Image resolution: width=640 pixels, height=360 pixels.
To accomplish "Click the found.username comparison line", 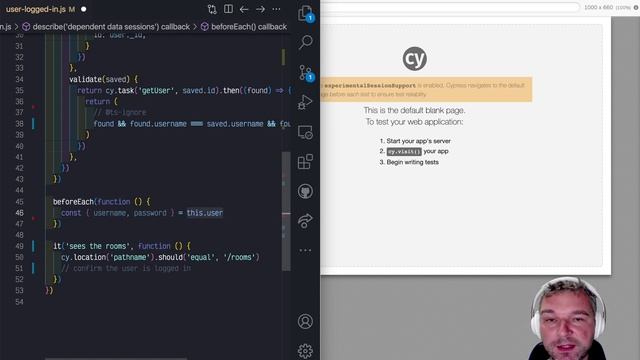I will [192, 124].
